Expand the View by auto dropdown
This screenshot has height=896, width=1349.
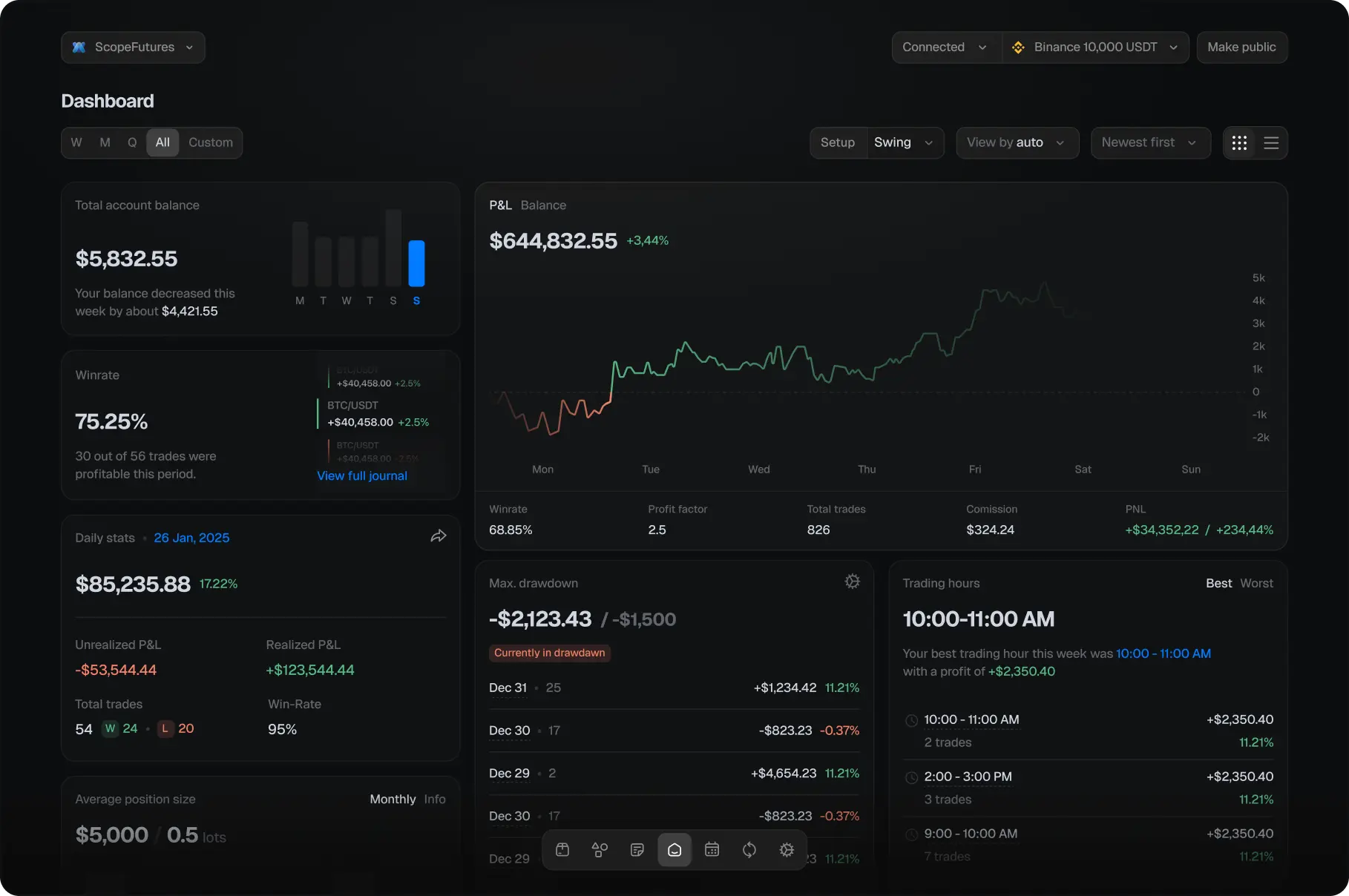point(1017,142)
